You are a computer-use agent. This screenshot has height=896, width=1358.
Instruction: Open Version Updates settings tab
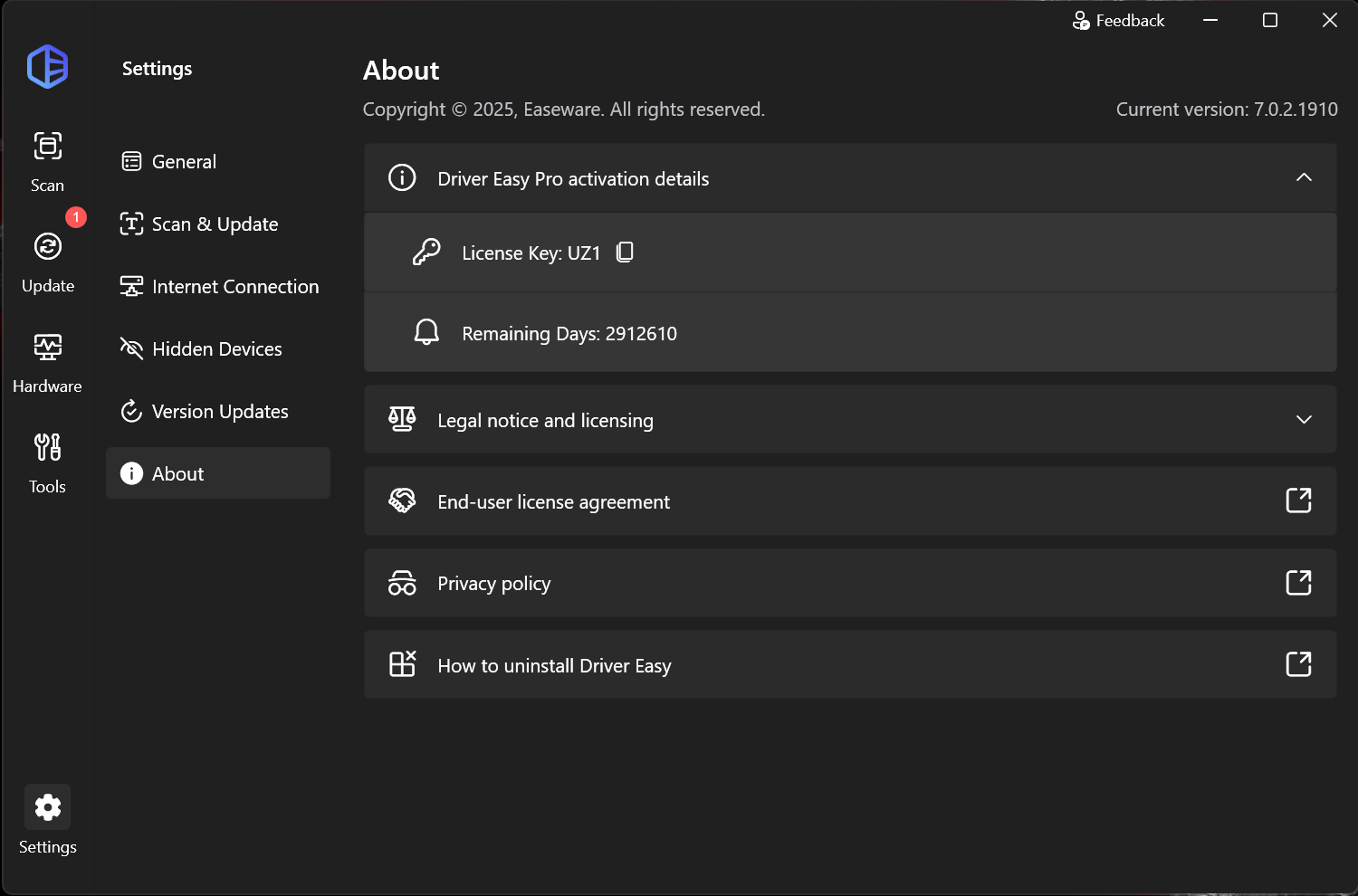(x=217, y=411)
